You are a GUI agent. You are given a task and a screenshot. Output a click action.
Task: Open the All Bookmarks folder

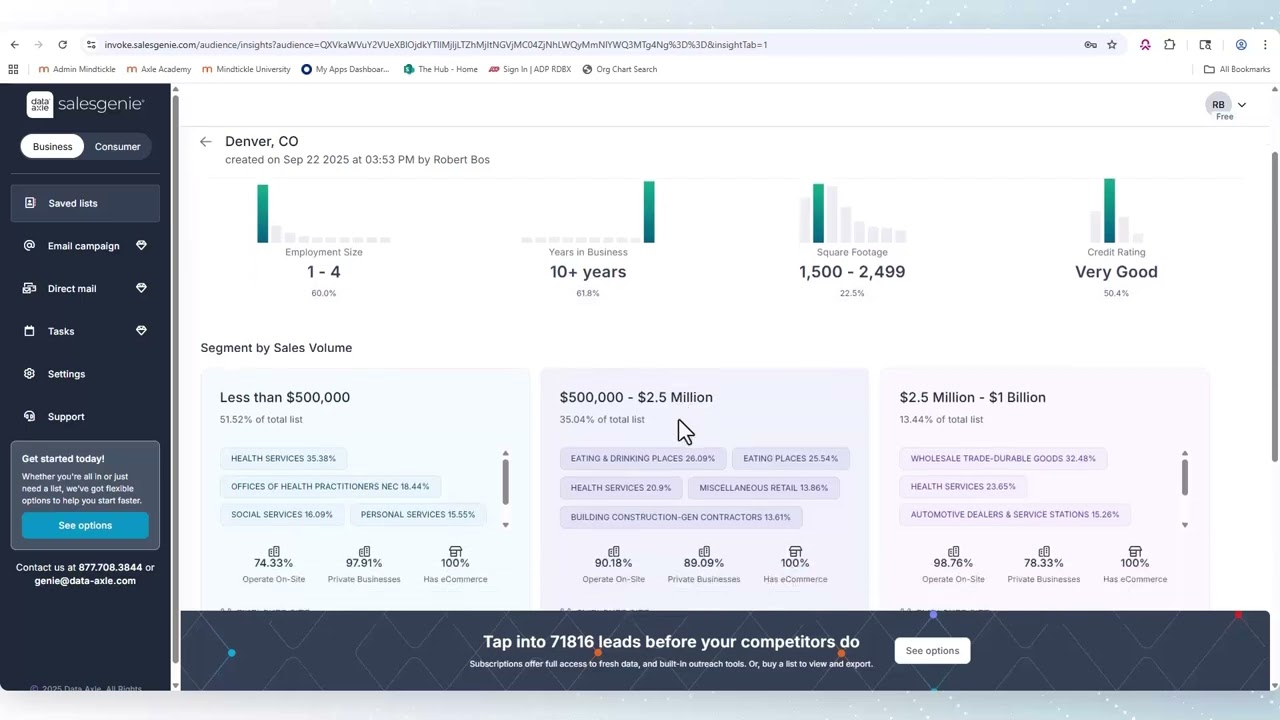(1237, 69)
